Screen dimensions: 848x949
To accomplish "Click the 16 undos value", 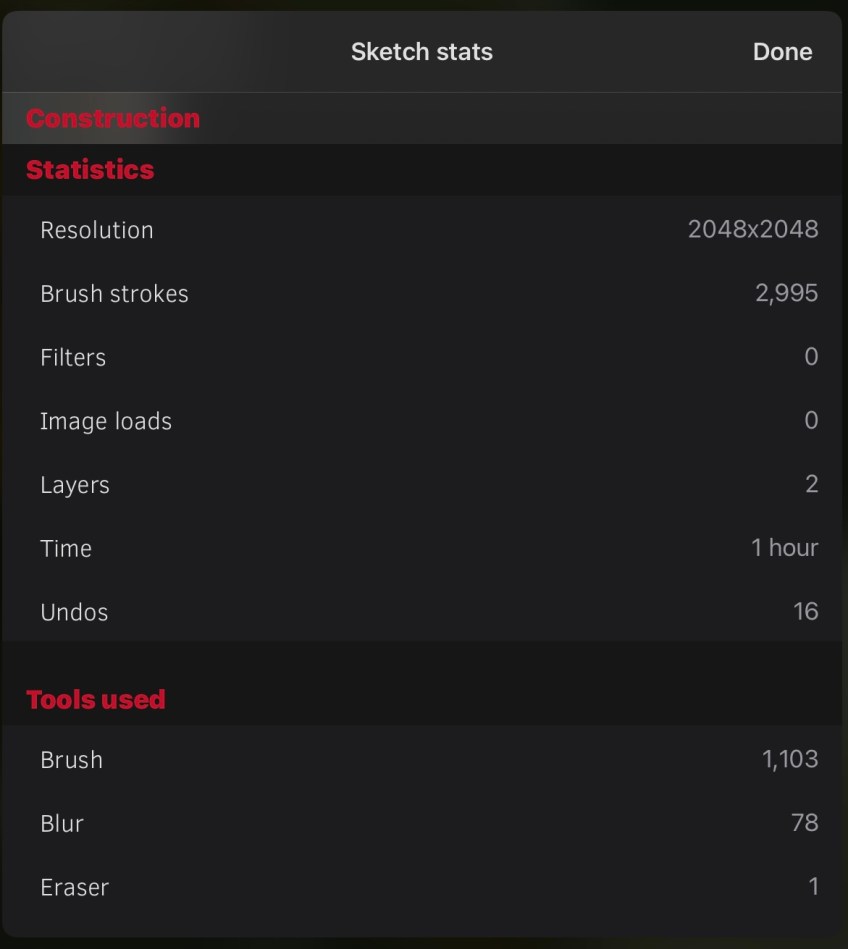I will coord(806,611).
